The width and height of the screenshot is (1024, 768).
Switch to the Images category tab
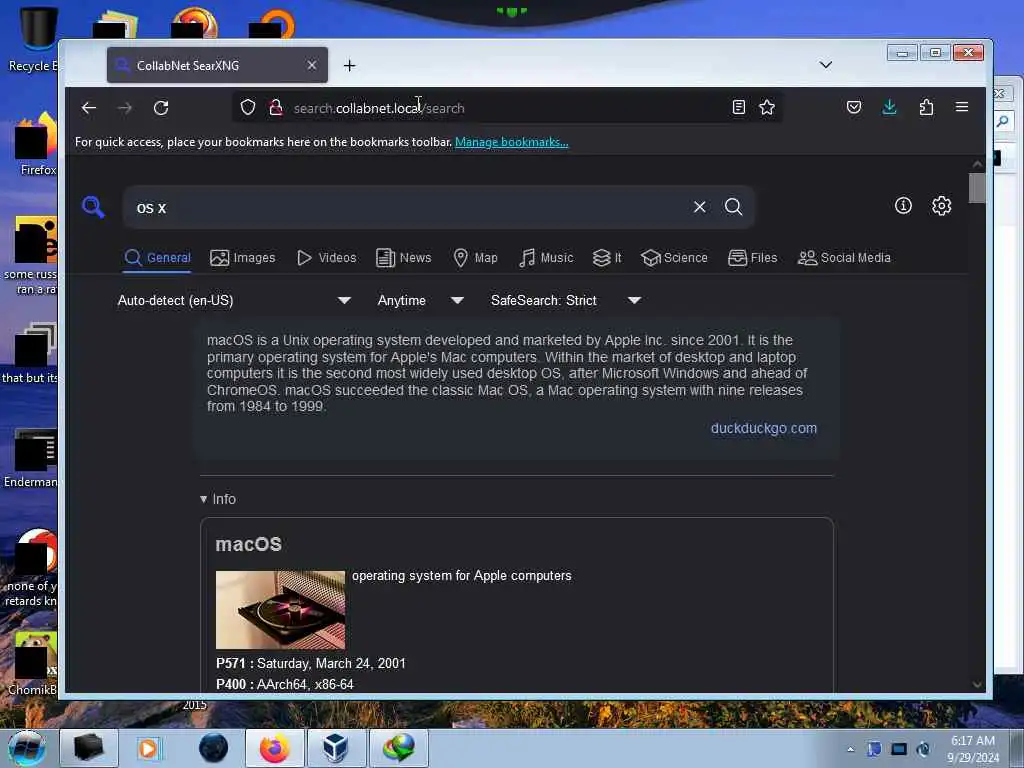tap(242, 258)
